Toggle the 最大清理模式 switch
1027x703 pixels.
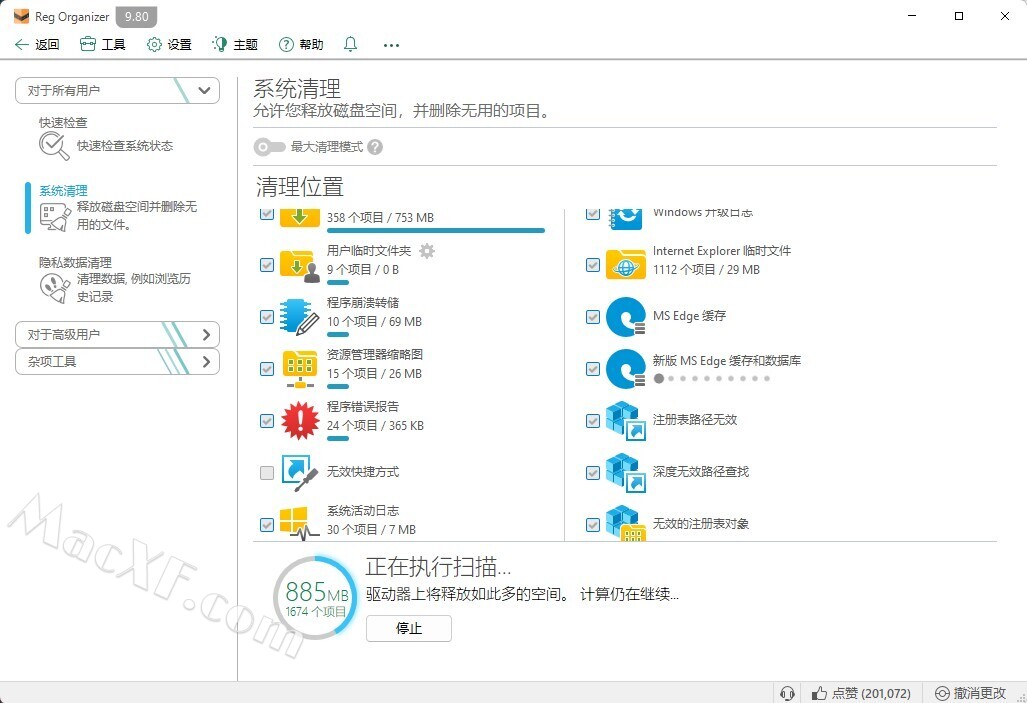(x=269, y=147)
